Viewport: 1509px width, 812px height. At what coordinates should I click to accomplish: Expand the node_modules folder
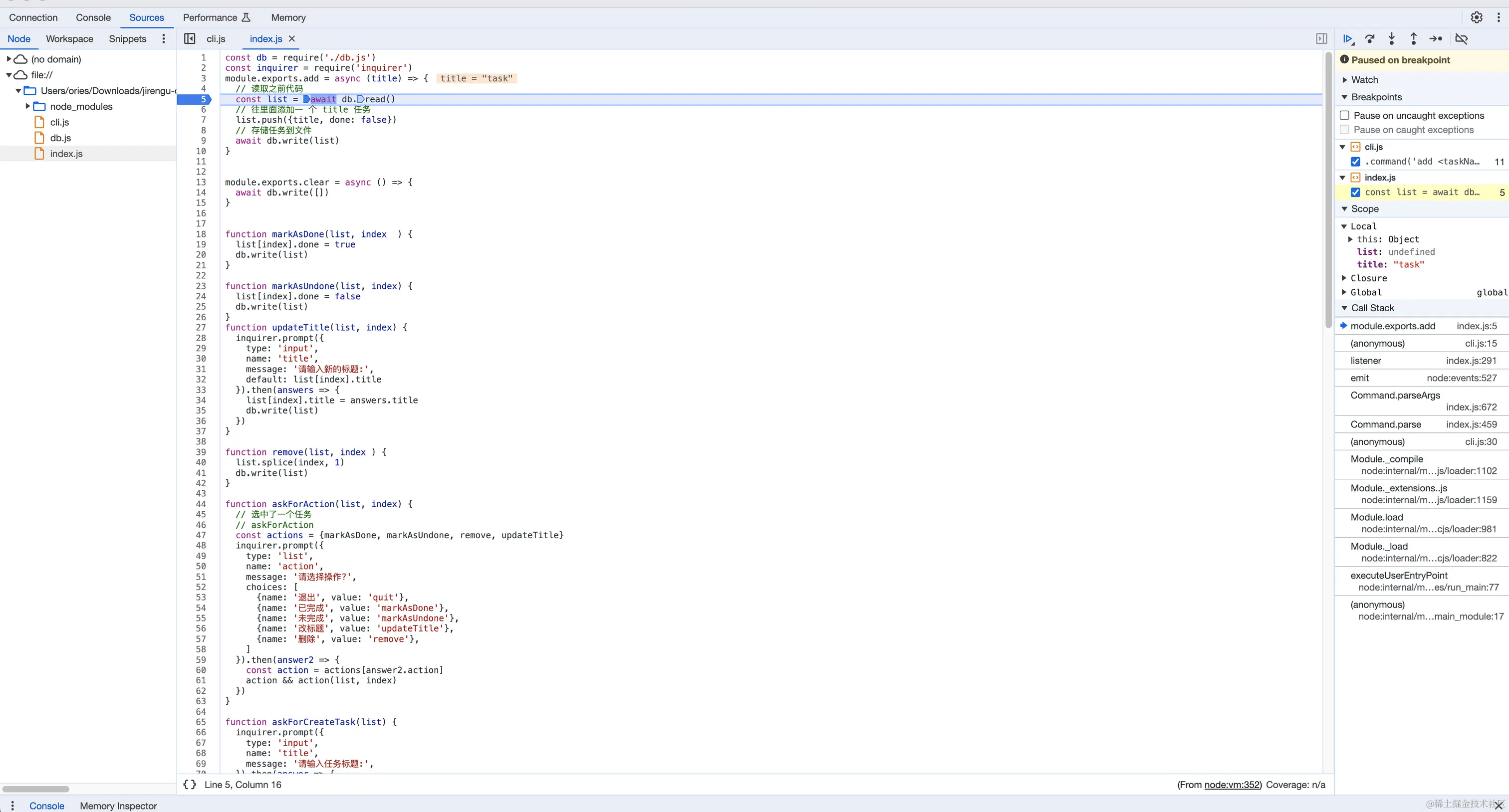[x=27, y=107]
